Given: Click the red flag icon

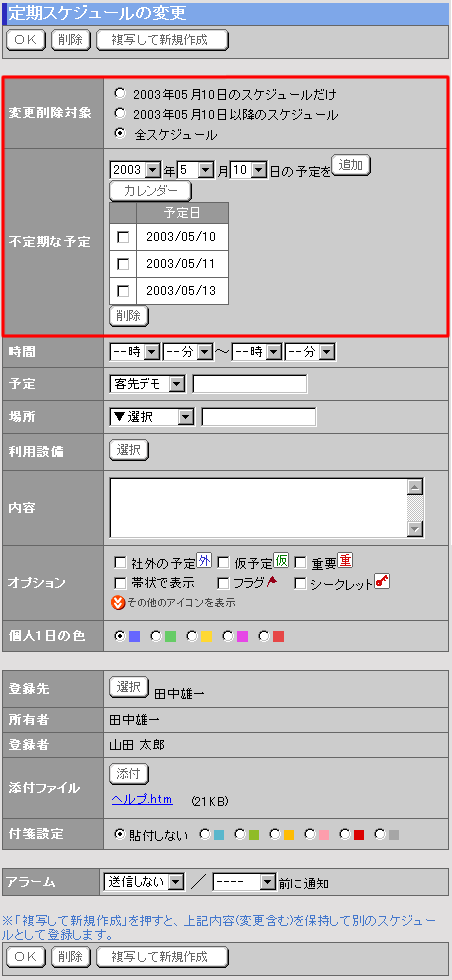Looking at the screenshot, I should [x=272, y=582].
